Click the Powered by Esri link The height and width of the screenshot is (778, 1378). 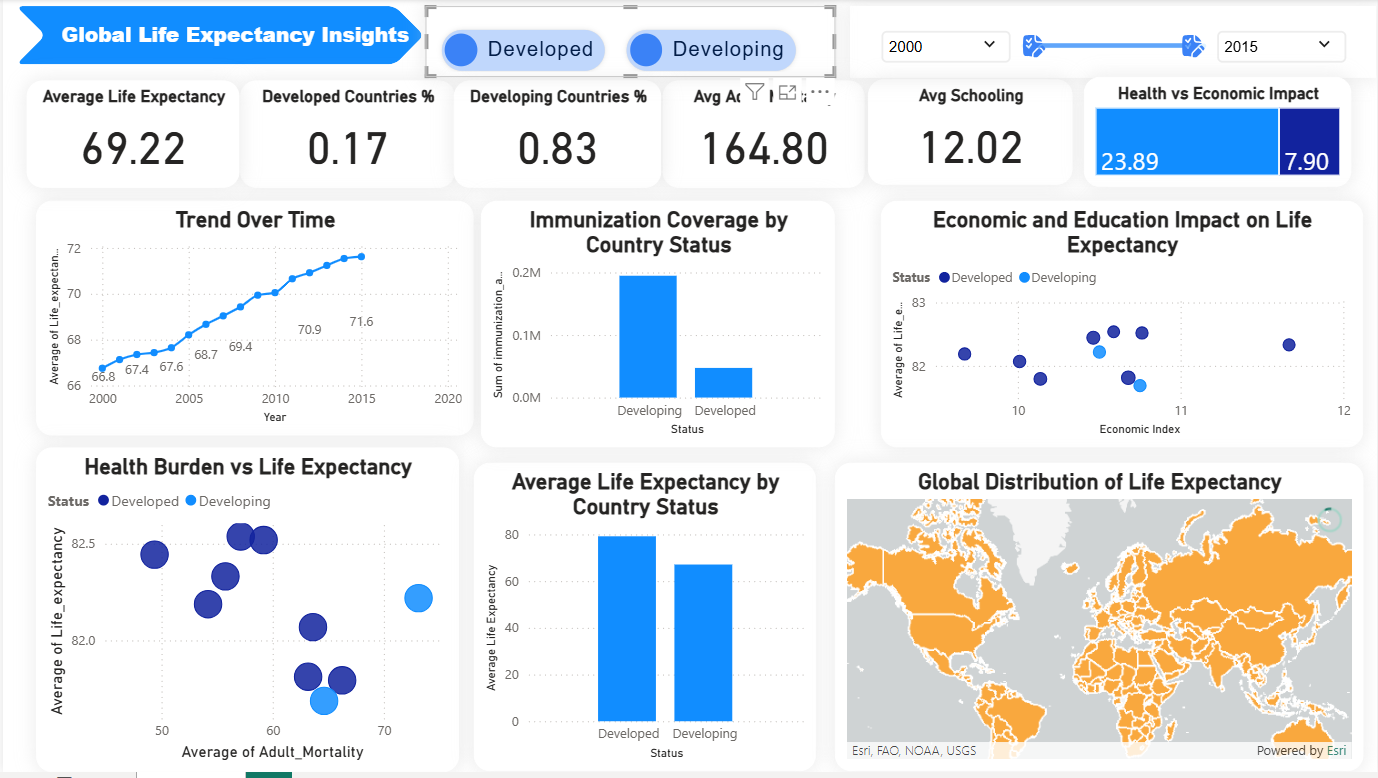1336,750
